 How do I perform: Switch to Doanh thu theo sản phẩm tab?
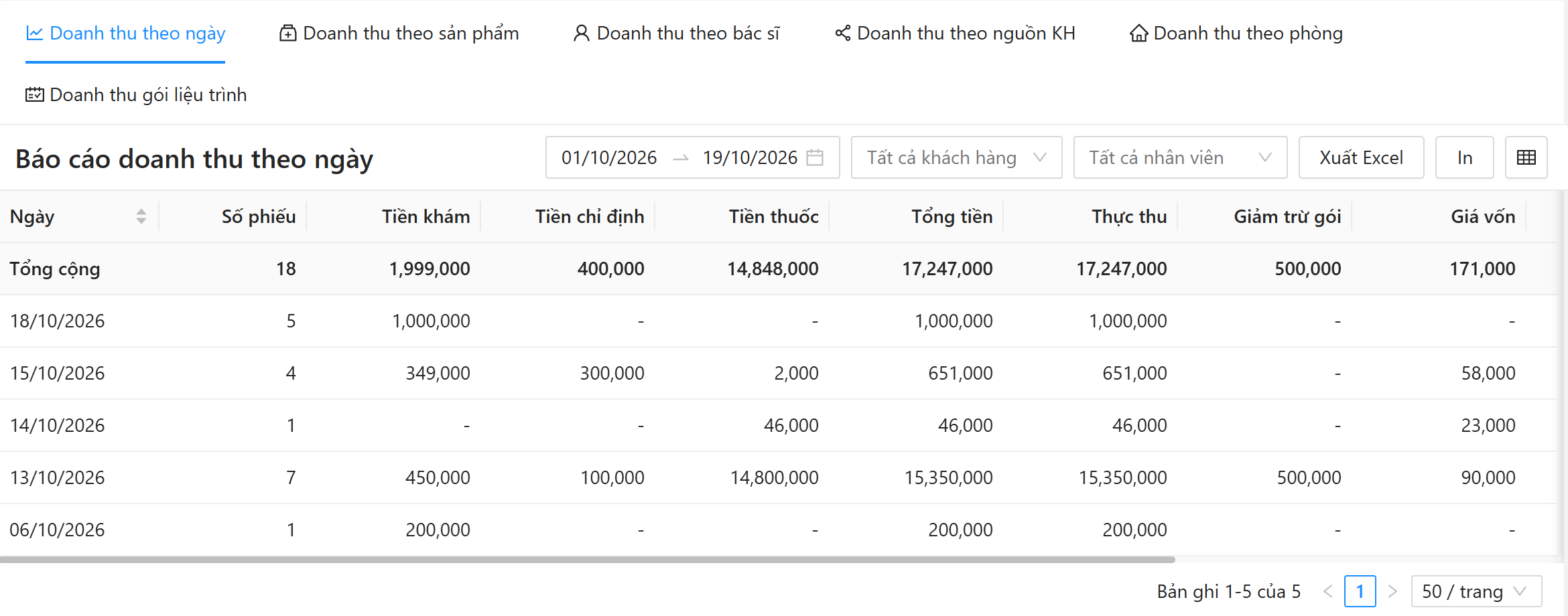pos(399,33)
